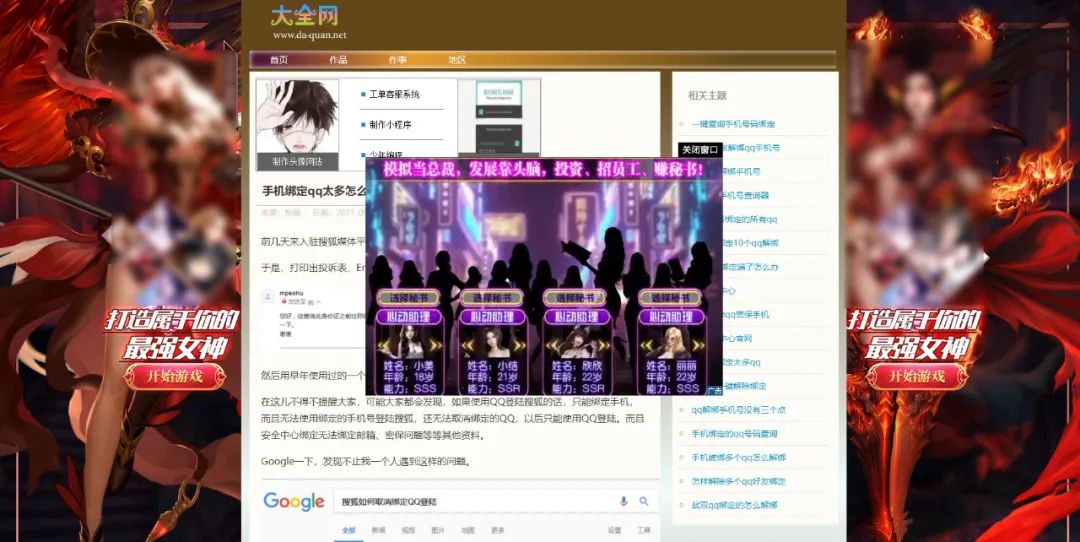The width and height of the screenshot is (1080, 542).
Task: Open the Google 更多 tab
Action: pyautogui.click(x=498, y=530)
